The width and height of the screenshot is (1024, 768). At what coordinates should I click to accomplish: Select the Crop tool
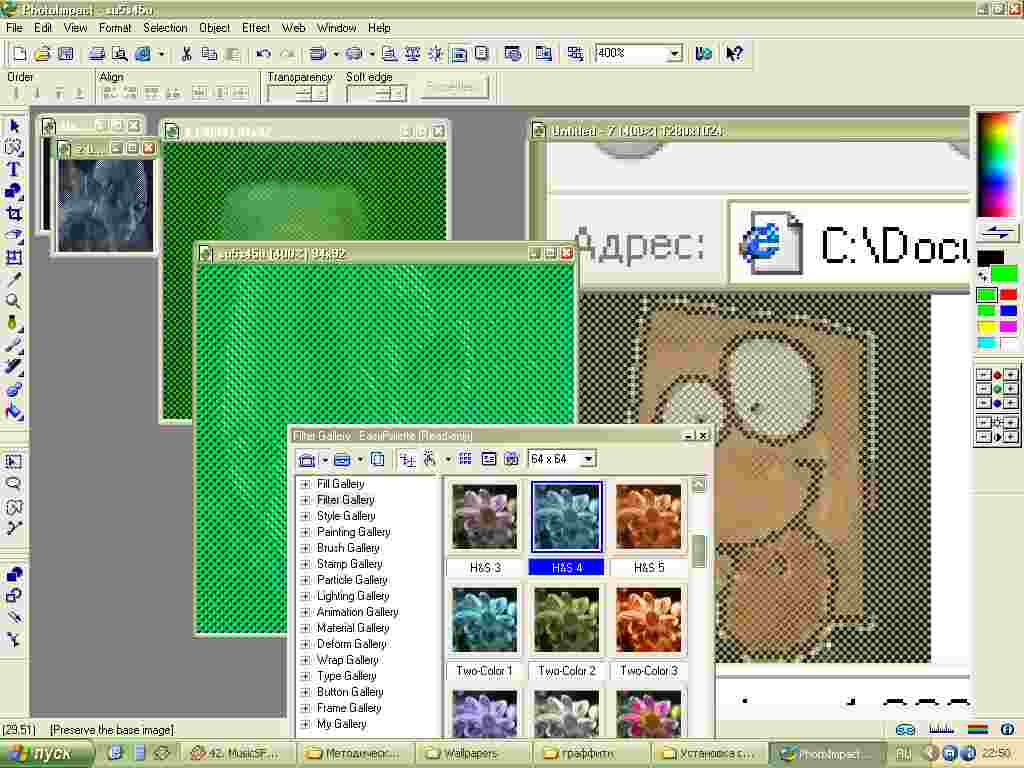click(14, 214)
